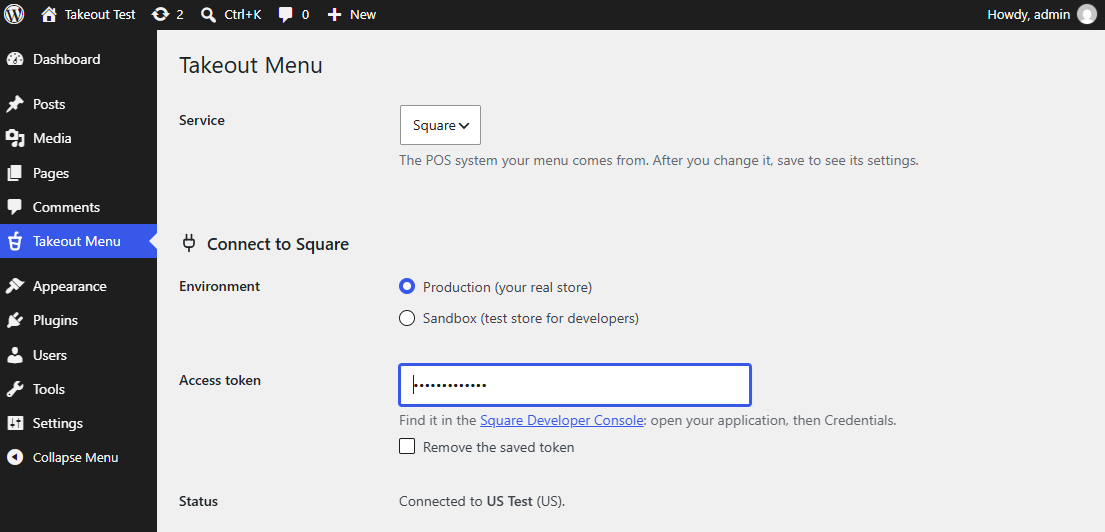This screenshot has height=532, width=1105.
Task: Open the Media library menu
Action: (52, 138)
